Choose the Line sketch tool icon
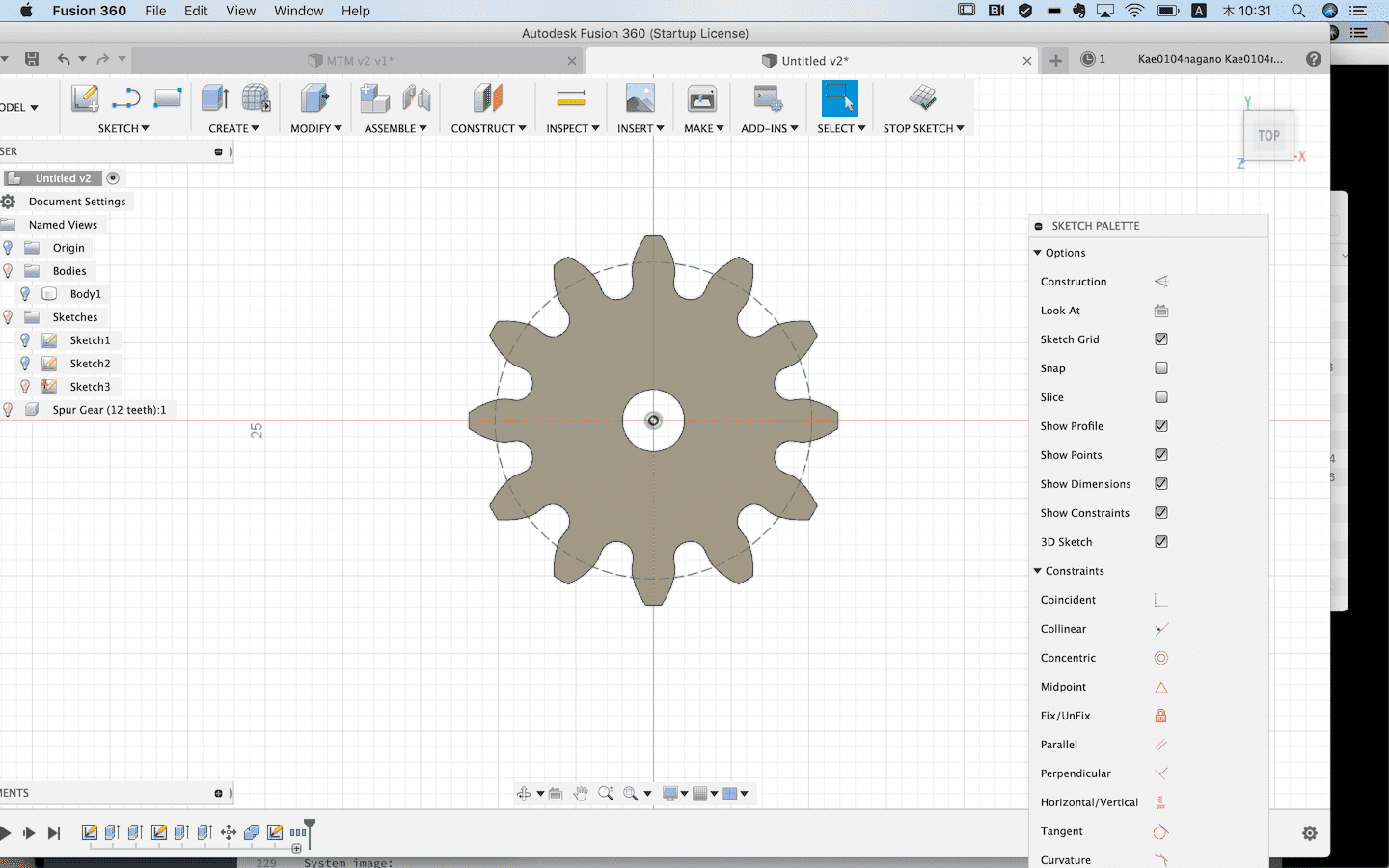Screen dimensions: 1389x868 click(x=126, y=99)
